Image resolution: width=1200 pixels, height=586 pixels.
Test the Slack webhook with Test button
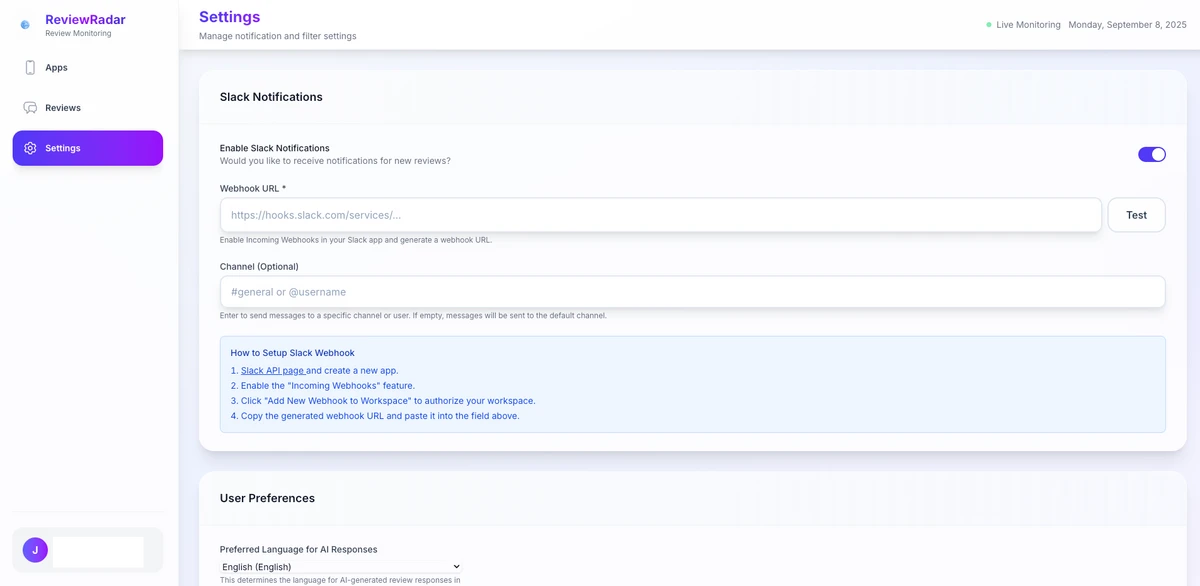click(1137, 215)
